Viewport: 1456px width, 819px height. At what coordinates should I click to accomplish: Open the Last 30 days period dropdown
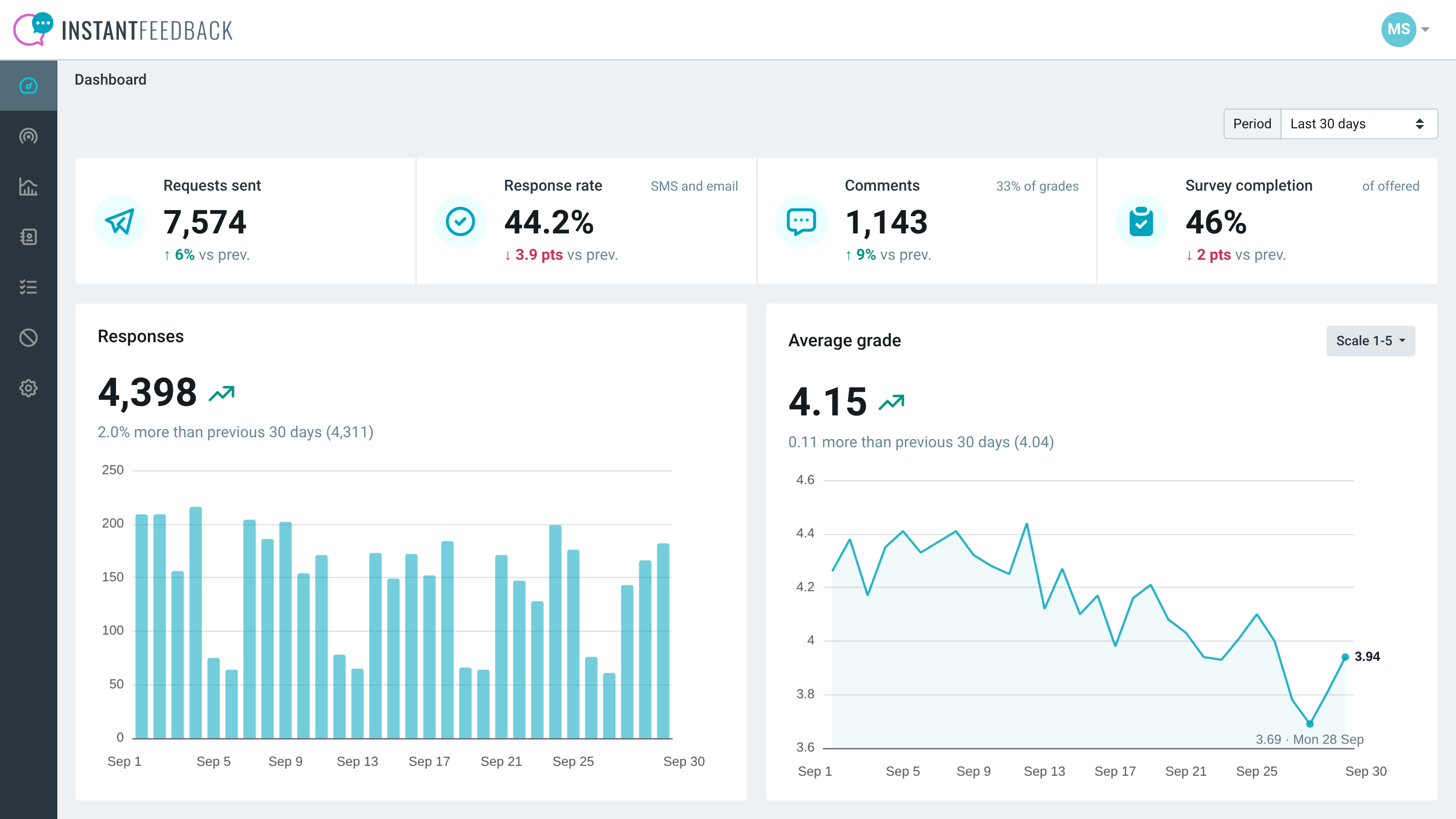click(1359, 124)
